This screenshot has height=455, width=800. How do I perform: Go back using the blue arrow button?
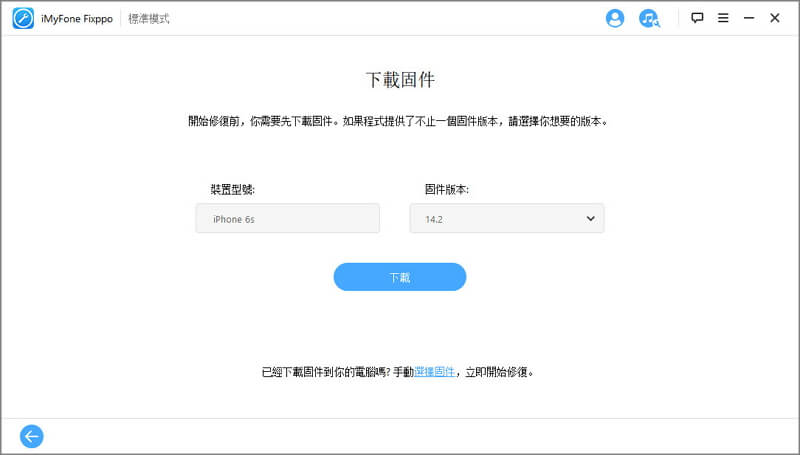[32, 436]
